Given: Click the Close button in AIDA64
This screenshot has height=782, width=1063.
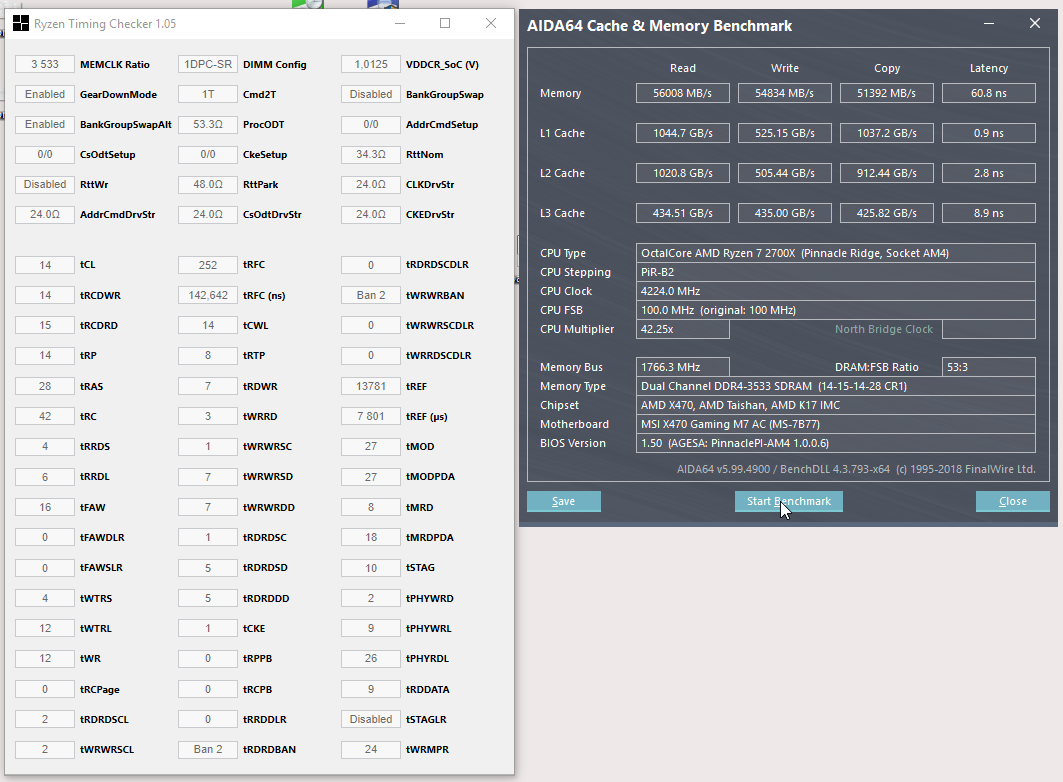Looking at the screenshot, I should [1013, 501].
